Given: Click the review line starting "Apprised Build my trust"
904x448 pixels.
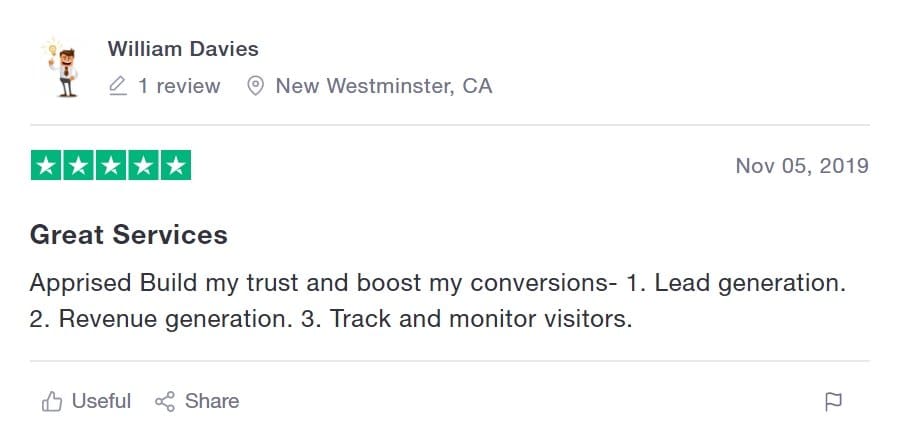Looking at the screenshot, I should tap(438, 283).
